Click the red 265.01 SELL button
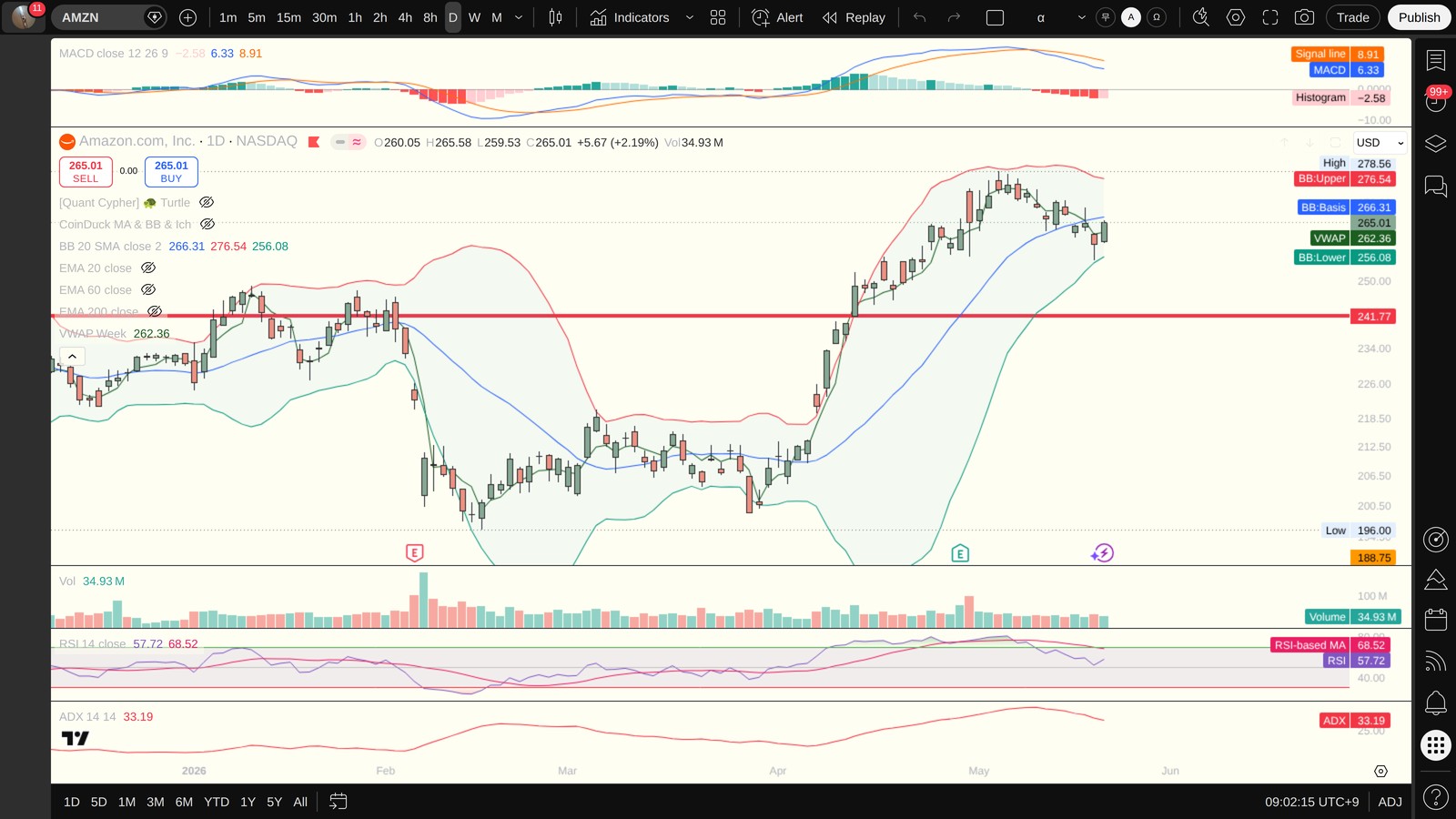 tap(86, 171)
